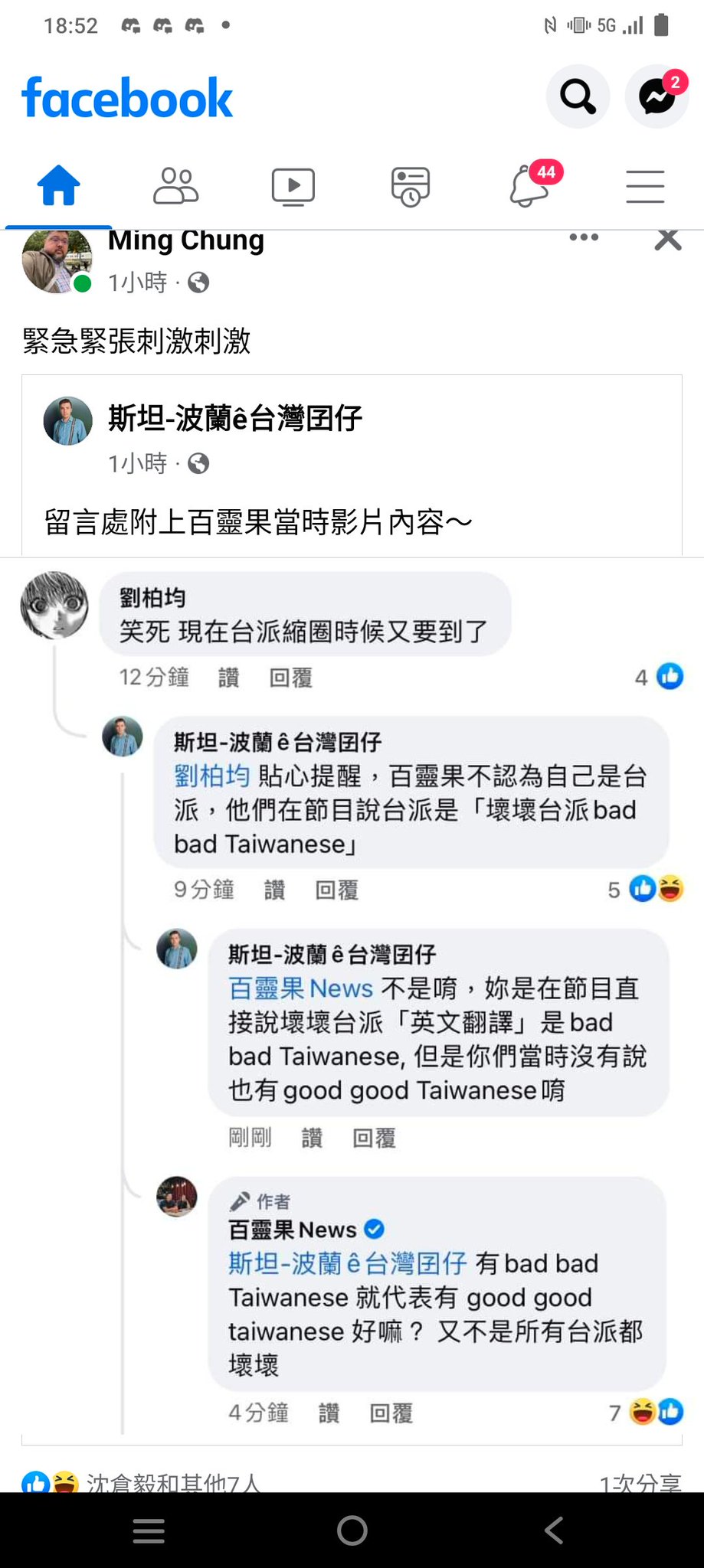Open Friends tab icon
The height and width of the screenshot is (1568, 704).
click(x=176, y=186)
